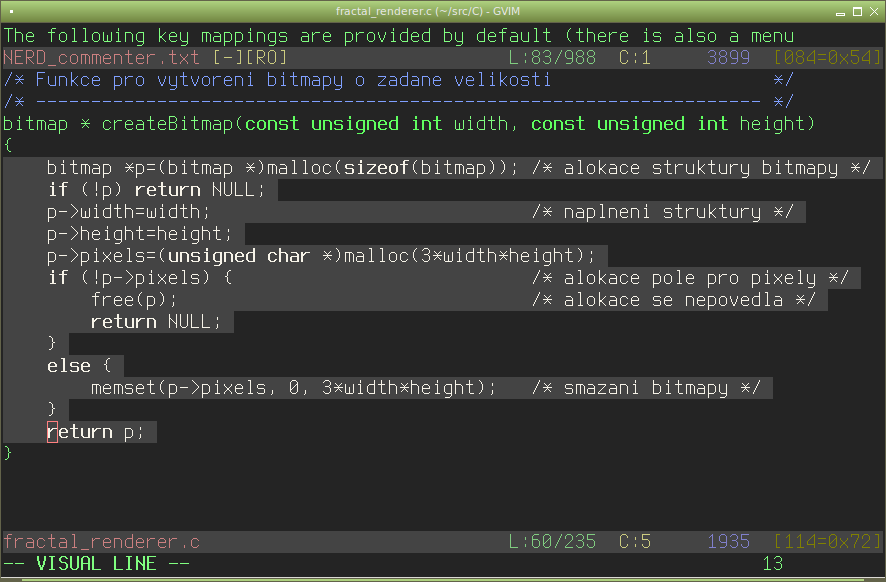
Task: Click the free(p) statement
Action: click(134, 300)
